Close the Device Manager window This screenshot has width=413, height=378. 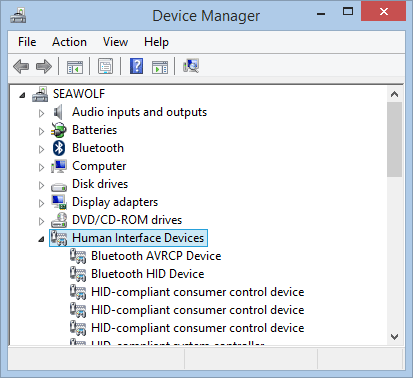[383, 12]
